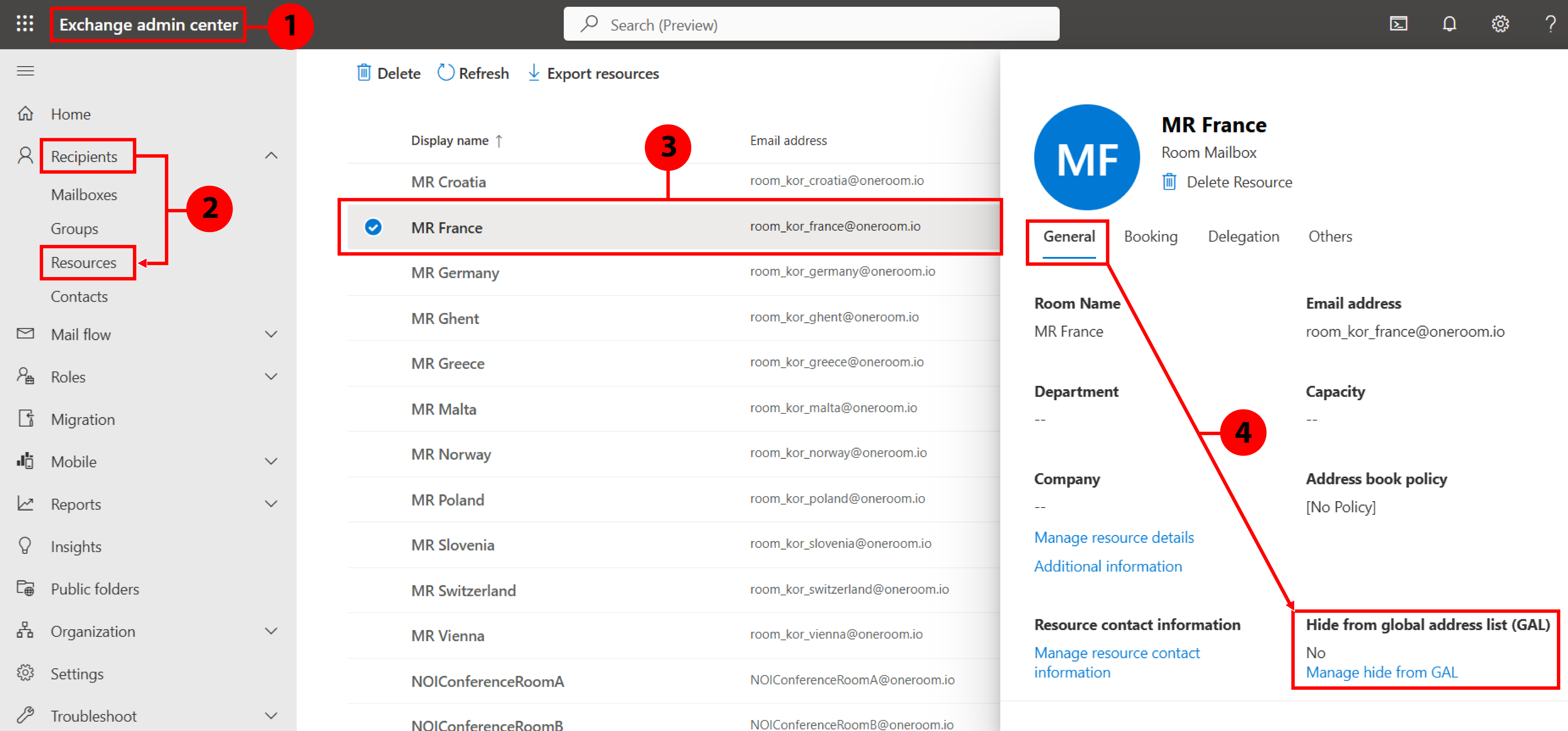Click trash icon beside Delete Resource
This screenshot has width=1568, height=731.
tap(1169, 182)
